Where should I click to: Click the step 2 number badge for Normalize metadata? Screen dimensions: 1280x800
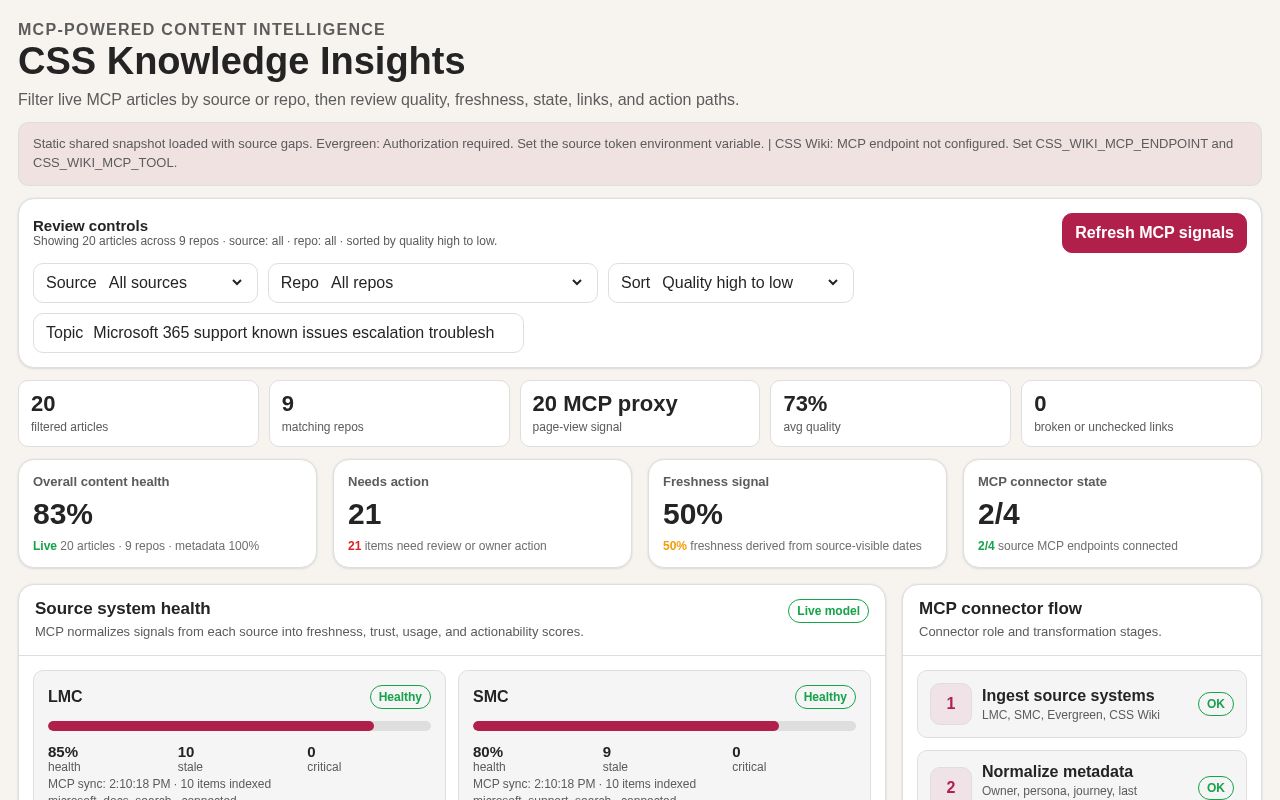[951, 787]
